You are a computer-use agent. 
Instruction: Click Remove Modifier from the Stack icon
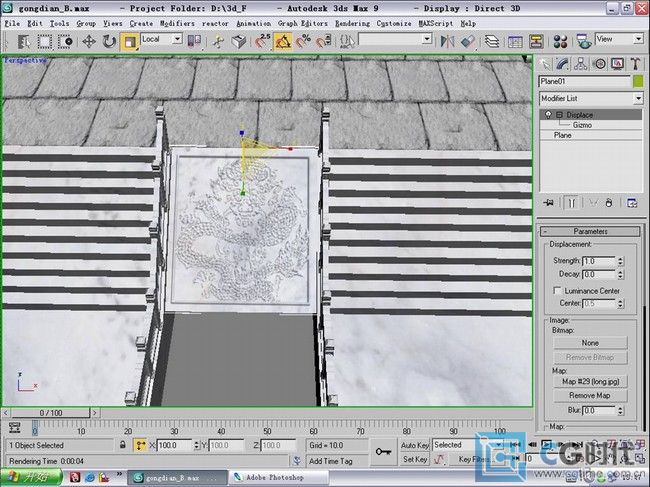click(x=609, y=203)
